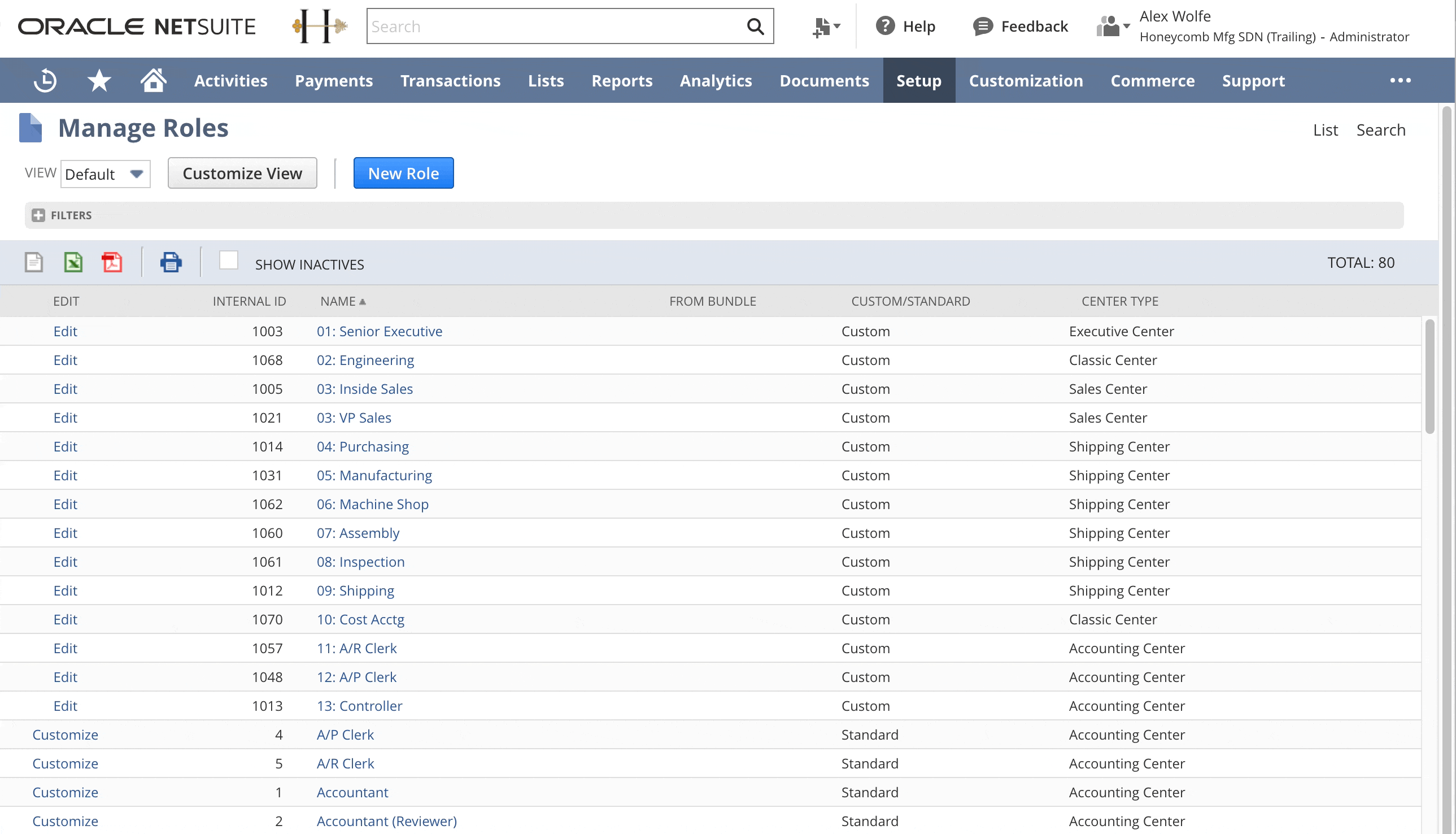
Task: Click the print icon for list
Action: [x=170, y=262]
